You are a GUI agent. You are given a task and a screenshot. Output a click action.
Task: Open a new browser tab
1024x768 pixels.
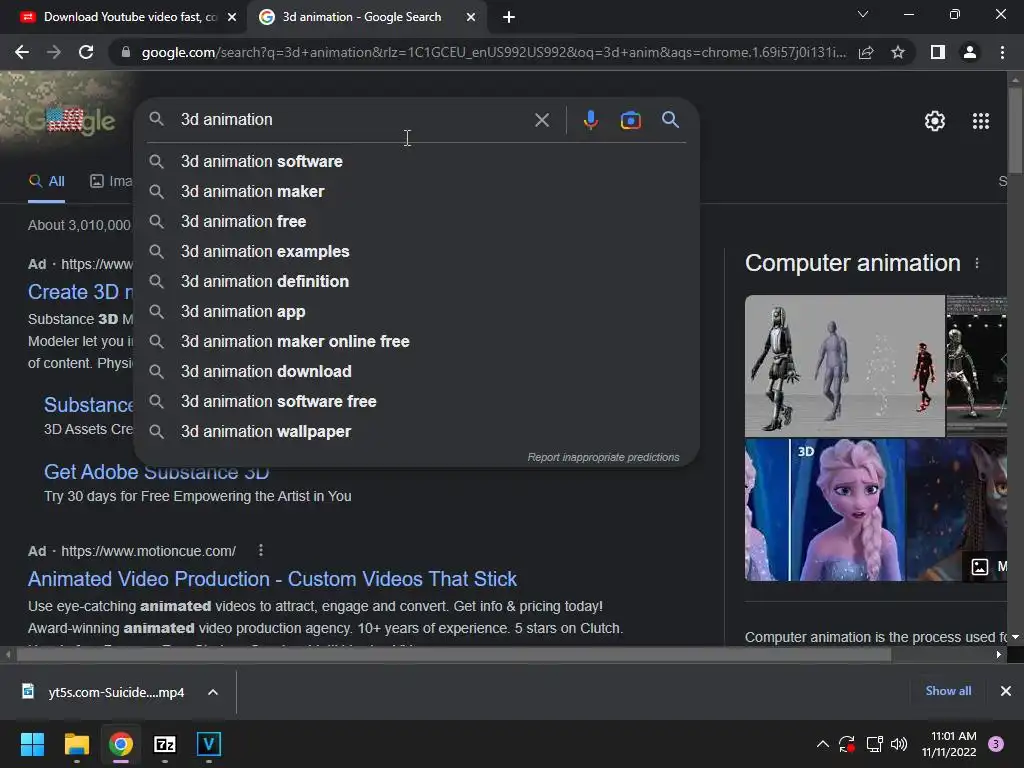tap(509, 17)
